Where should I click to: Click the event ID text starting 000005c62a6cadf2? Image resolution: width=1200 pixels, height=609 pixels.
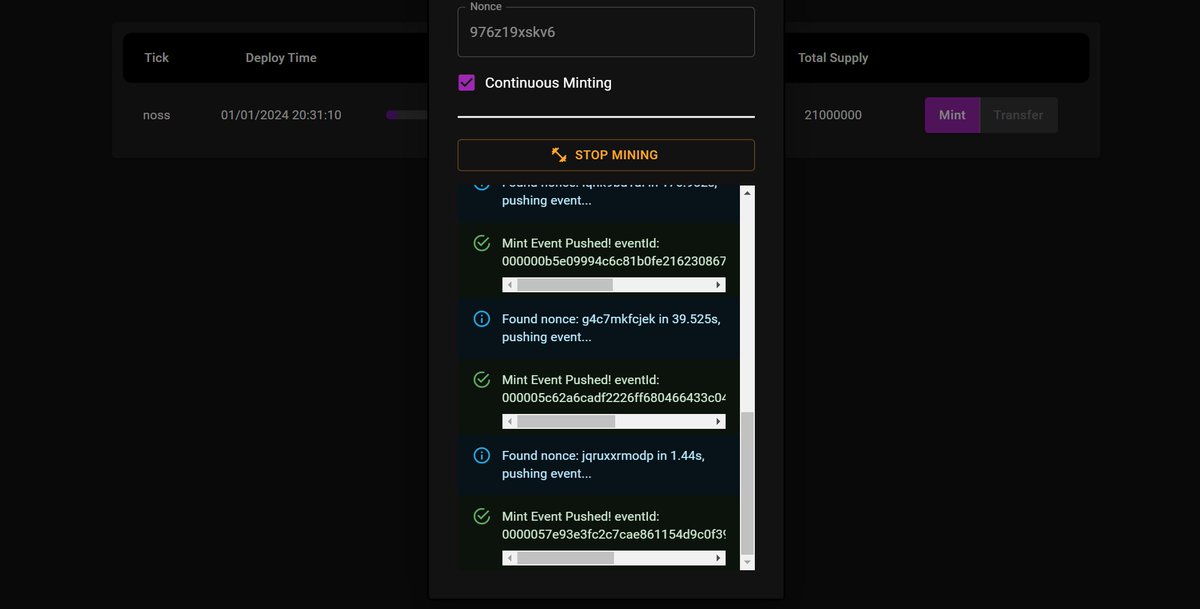click(x=614, y=398)
